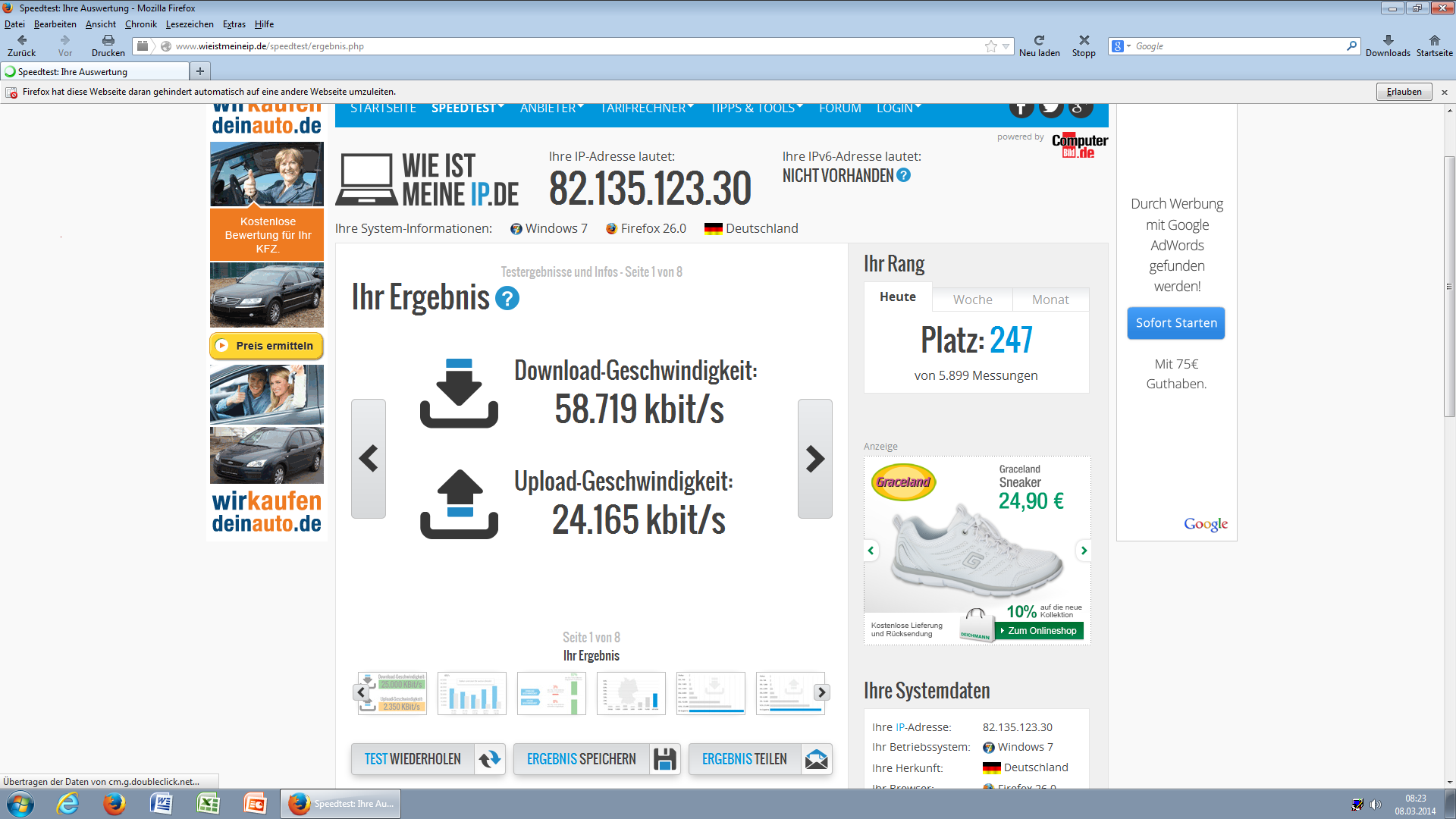Open a new tab with plus button

pos(200,71)
